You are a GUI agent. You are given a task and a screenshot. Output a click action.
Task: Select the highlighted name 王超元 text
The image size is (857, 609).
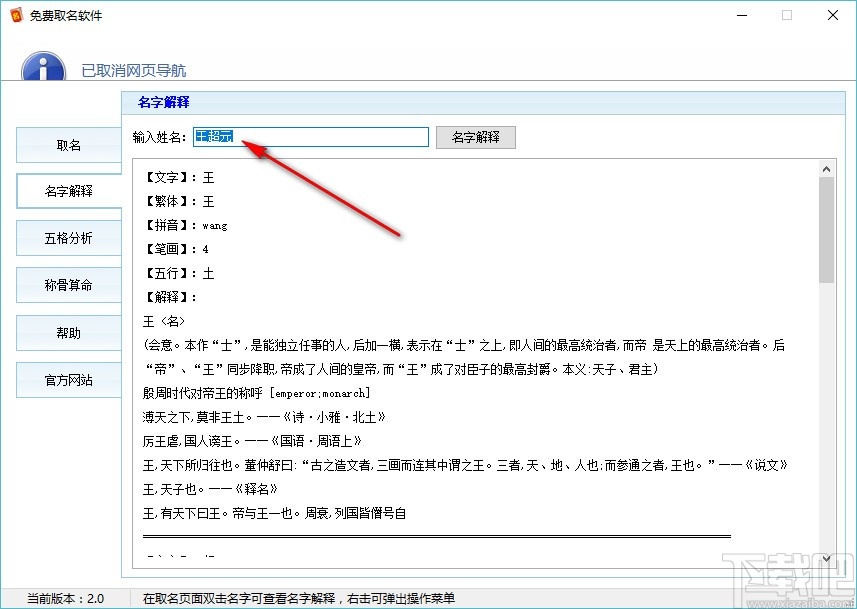coord(216,136)
